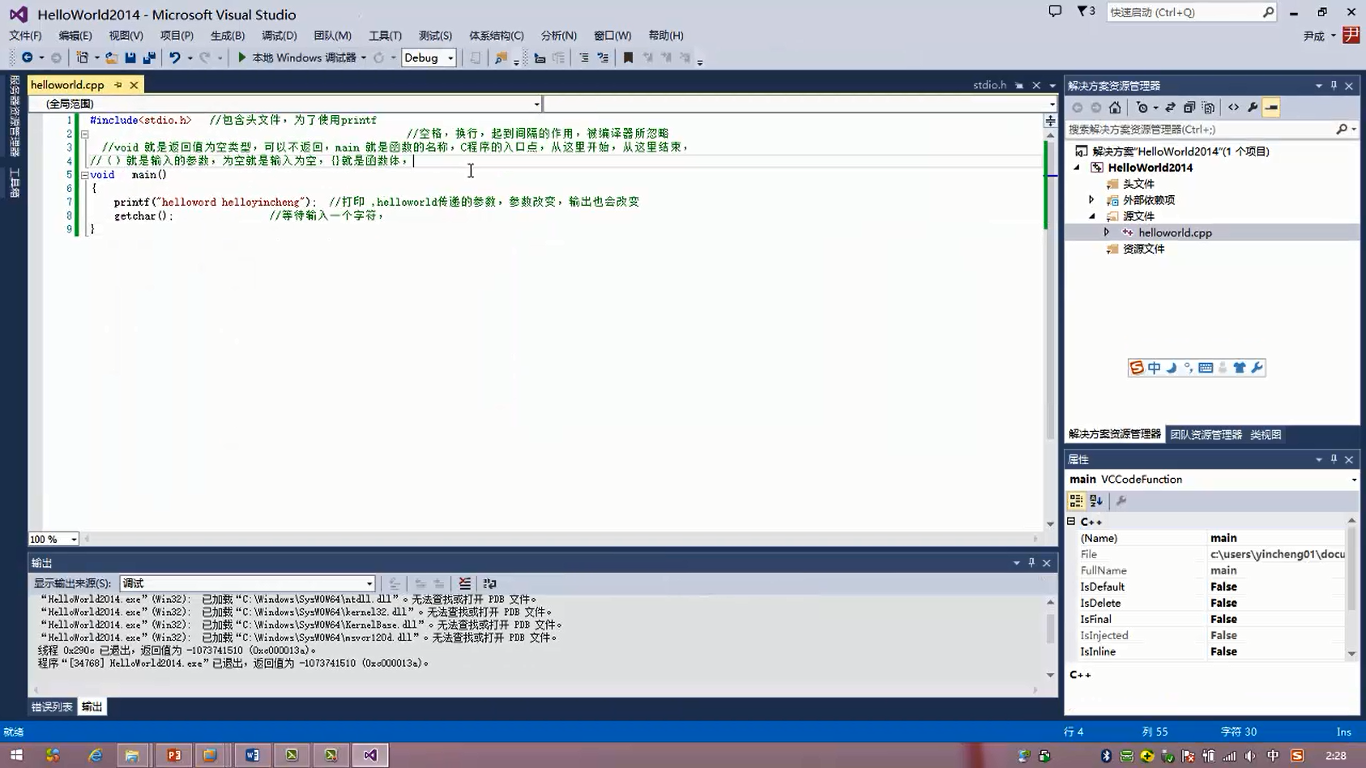Screen dimensions: 1366x768
Task: Click the Find in Files toolbar icon
Action: [x=501, y=58]
